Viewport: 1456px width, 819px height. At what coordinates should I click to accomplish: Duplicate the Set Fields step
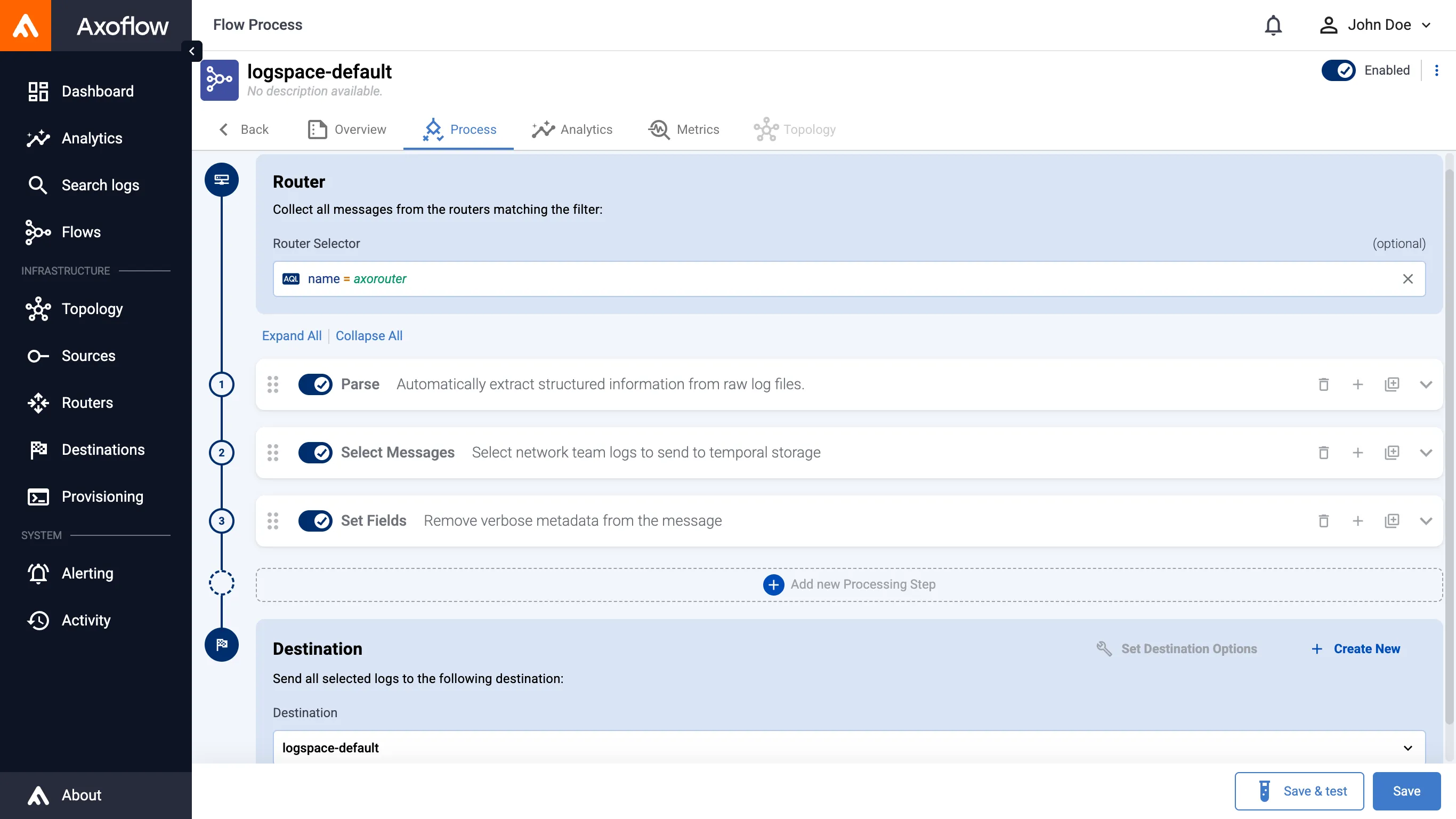[1392, 521]
